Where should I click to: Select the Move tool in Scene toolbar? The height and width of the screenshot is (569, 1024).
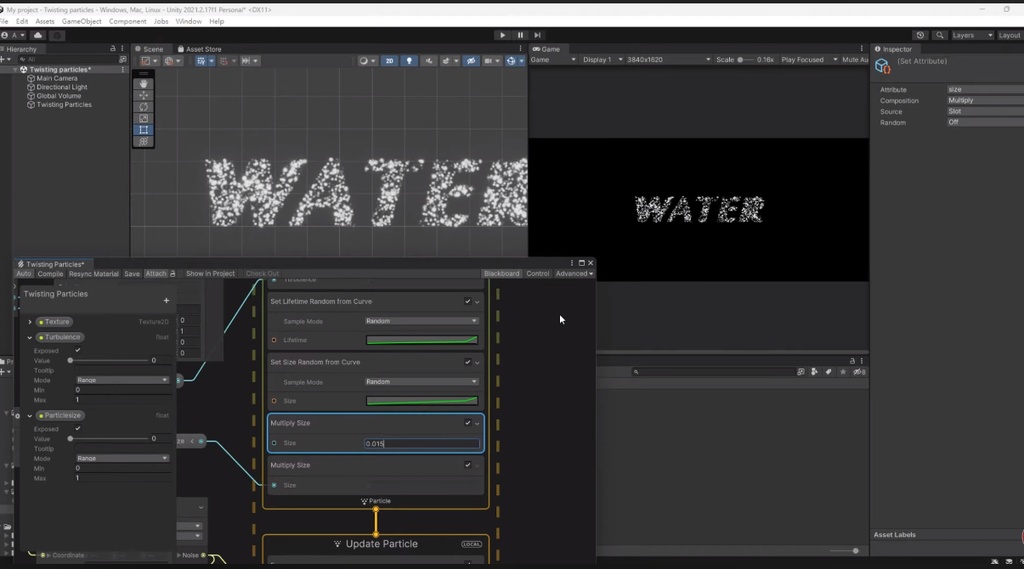144,95
